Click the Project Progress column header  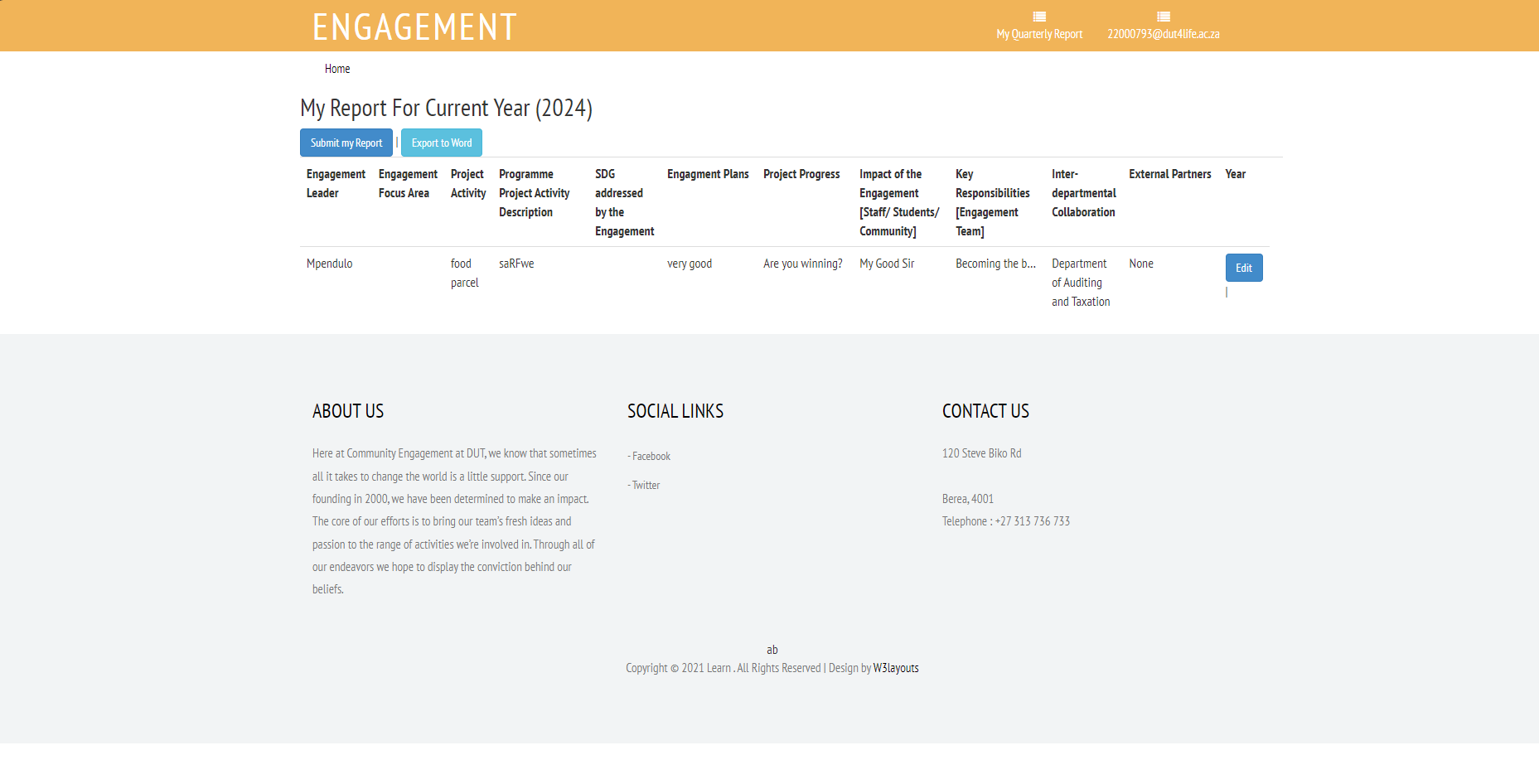click(x=801, y=174)
